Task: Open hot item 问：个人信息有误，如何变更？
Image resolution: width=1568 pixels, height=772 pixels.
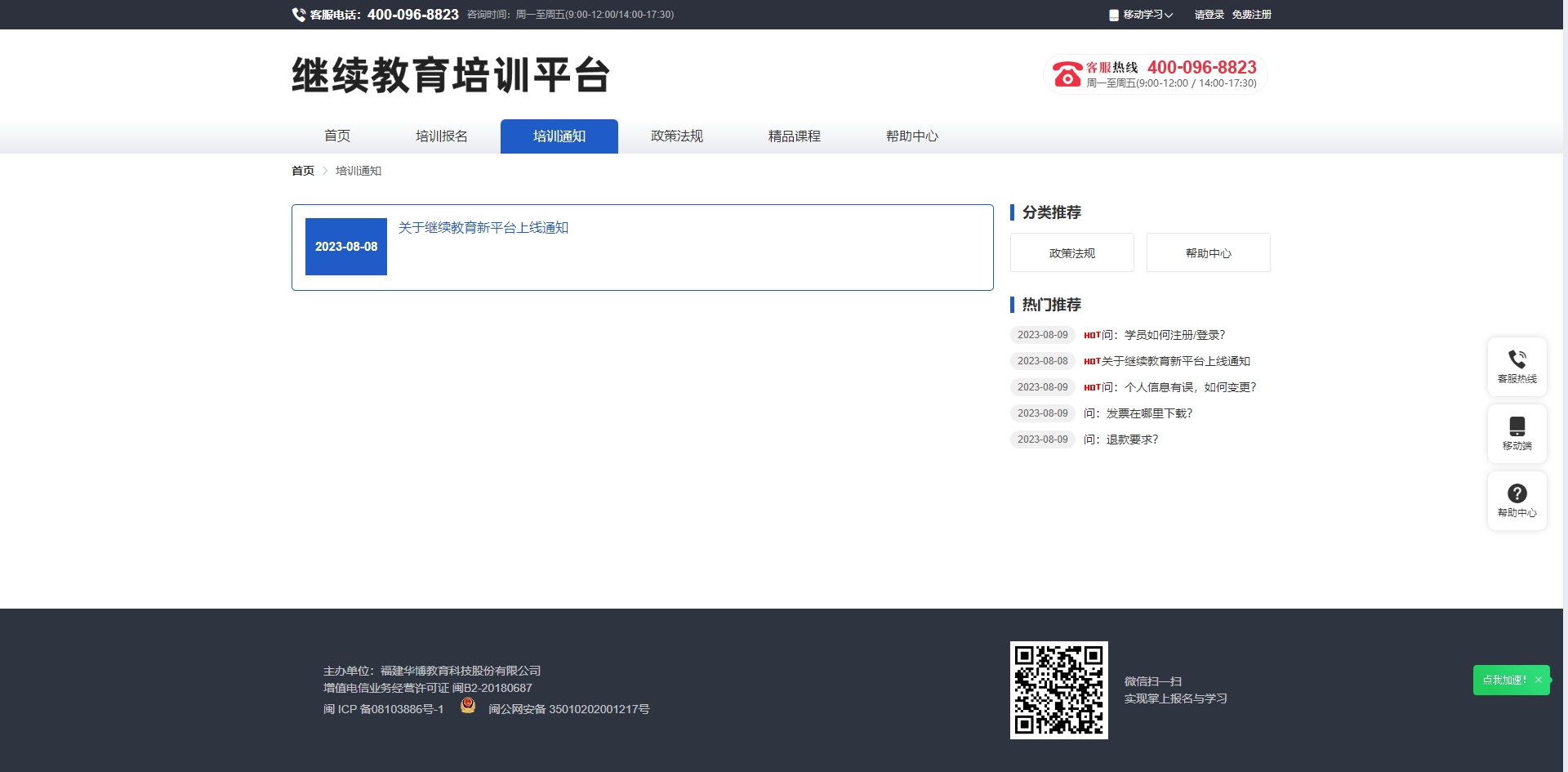Action: (x=1179, y=387)
